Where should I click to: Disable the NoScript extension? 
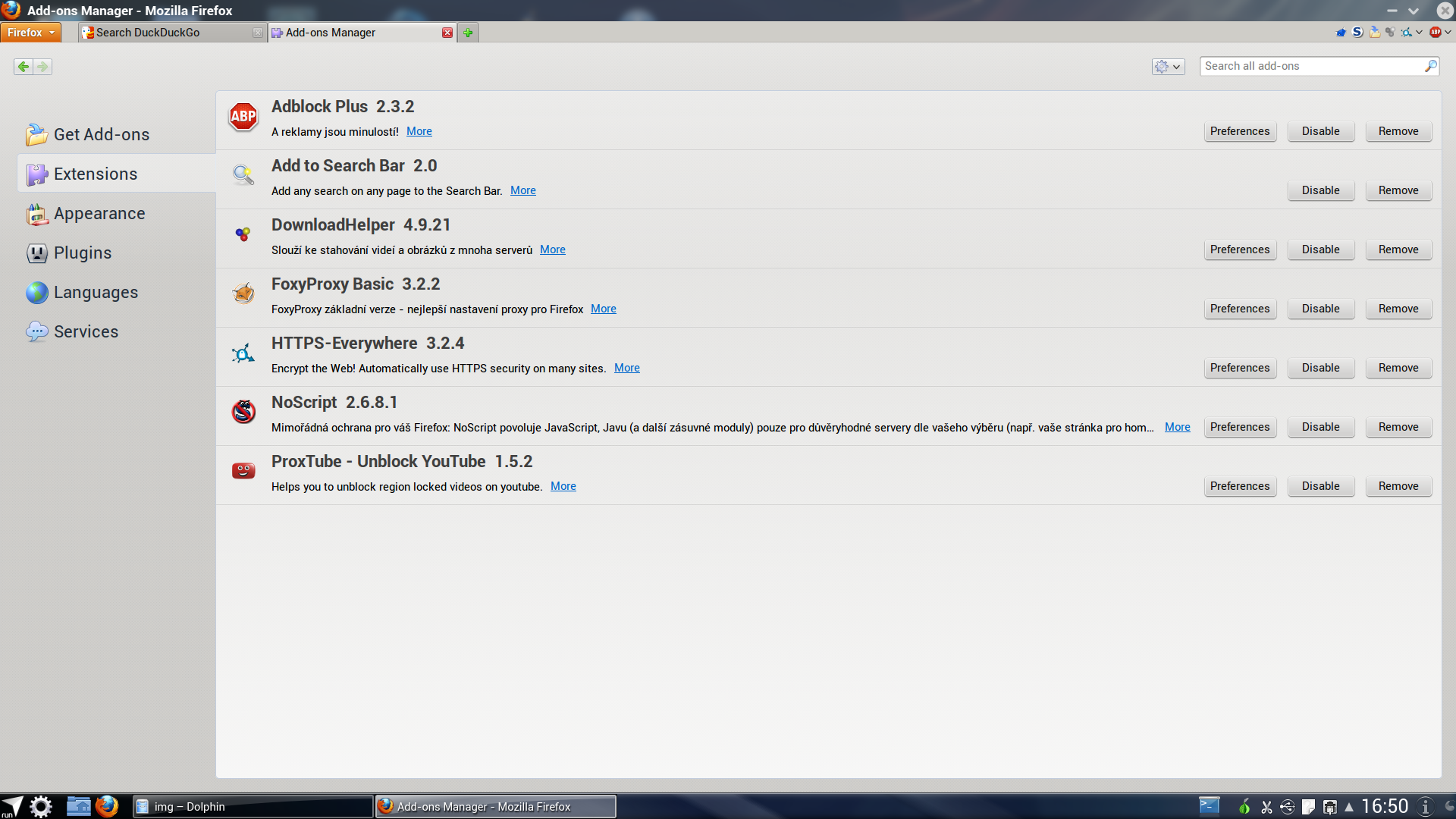click(1320, 427)
